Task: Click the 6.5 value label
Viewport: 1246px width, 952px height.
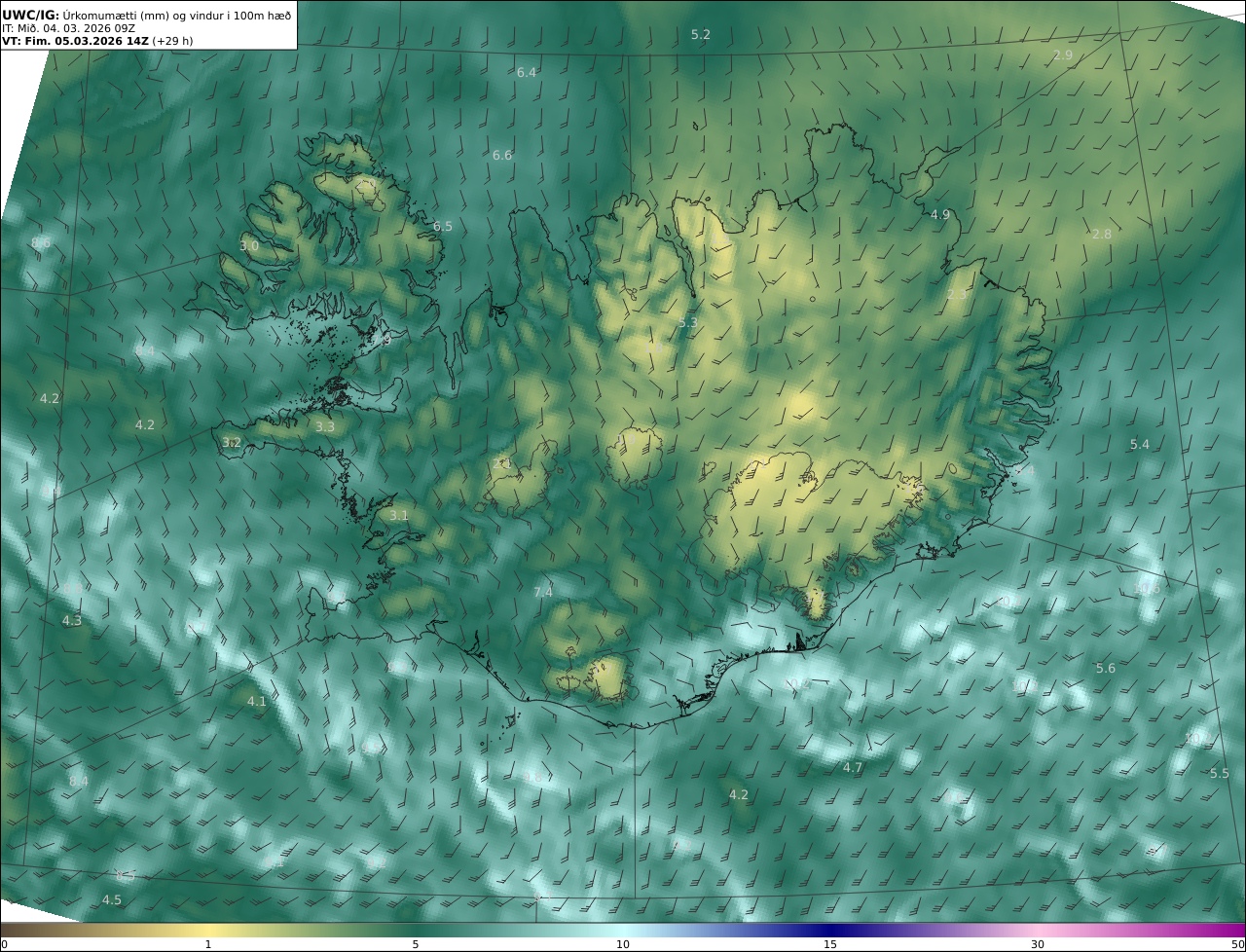Action: coord(443,226)
